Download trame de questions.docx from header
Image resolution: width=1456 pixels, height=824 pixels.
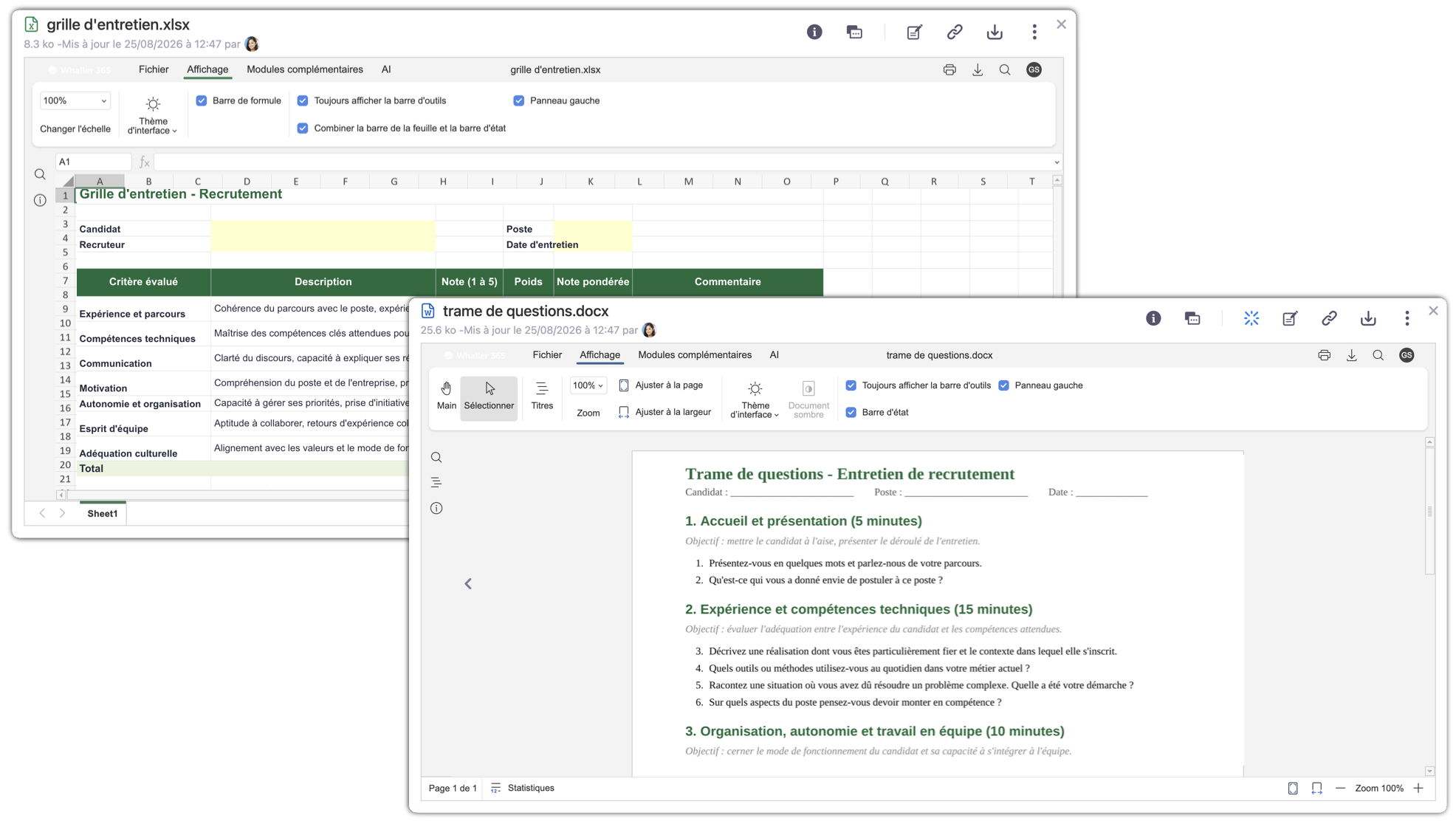1368,318
